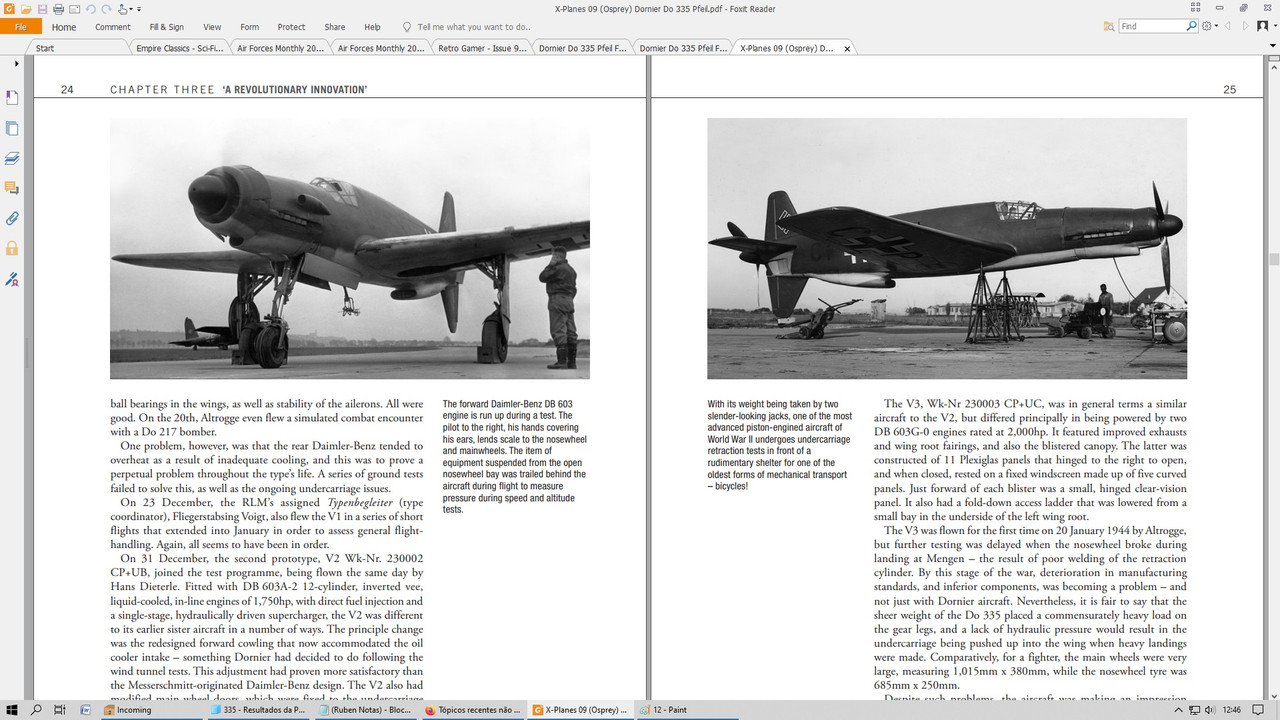Click the page number 24 text
Image resolution: width=1280 pixels, height=720 pixels.
[67, 90]
